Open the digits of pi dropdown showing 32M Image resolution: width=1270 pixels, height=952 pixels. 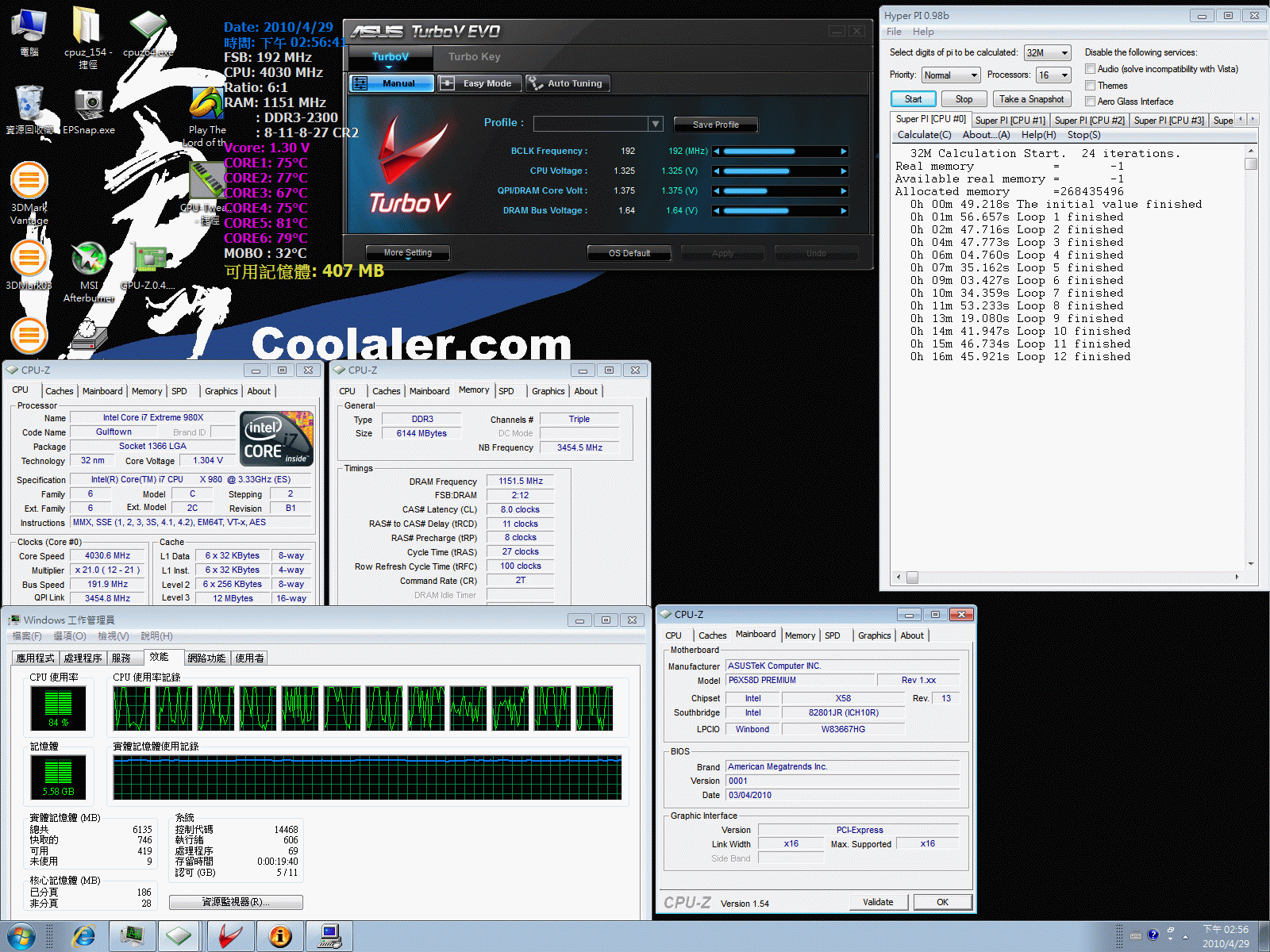[1048, 53]
